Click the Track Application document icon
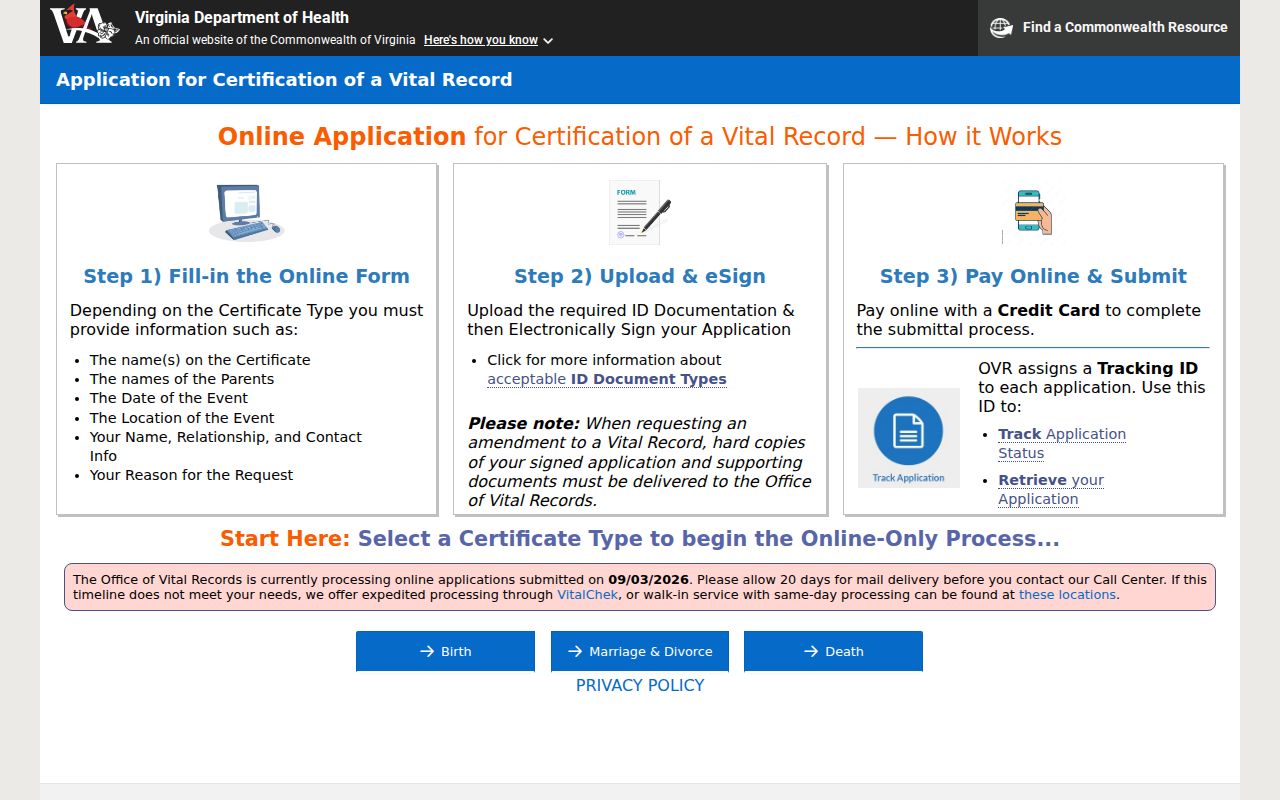Screen dimensions: 1280x800 click(908, 438)
